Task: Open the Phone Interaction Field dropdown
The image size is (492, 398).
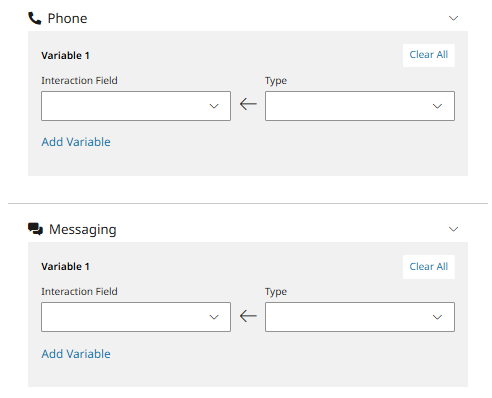Action: point(136,106)
